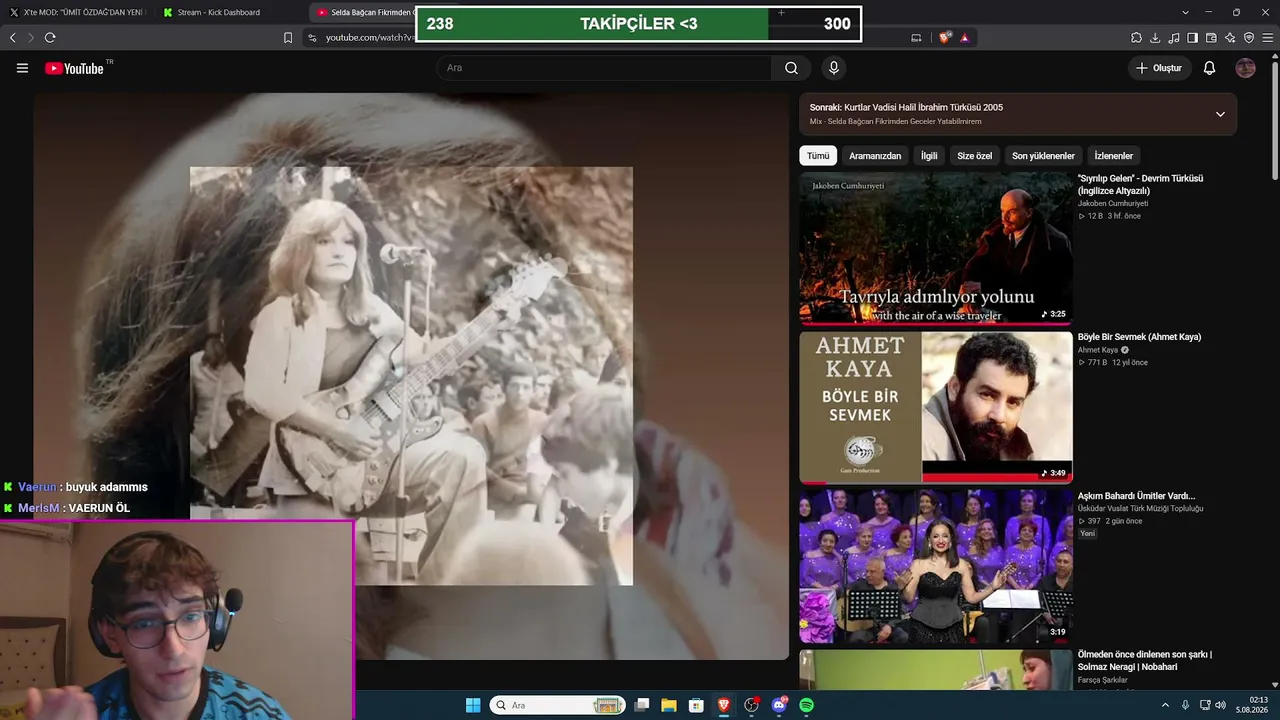Open the YouTube guide hamburger menu
The width and height of the screenshot is (1280, 720).
pos(22,68)
